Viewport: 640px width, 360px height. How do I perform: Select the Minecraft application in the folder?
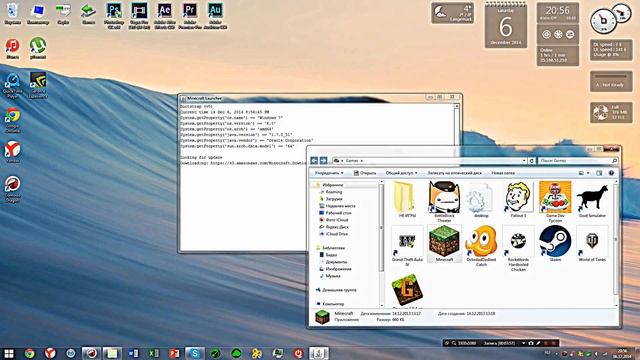(x=444, y=244)
